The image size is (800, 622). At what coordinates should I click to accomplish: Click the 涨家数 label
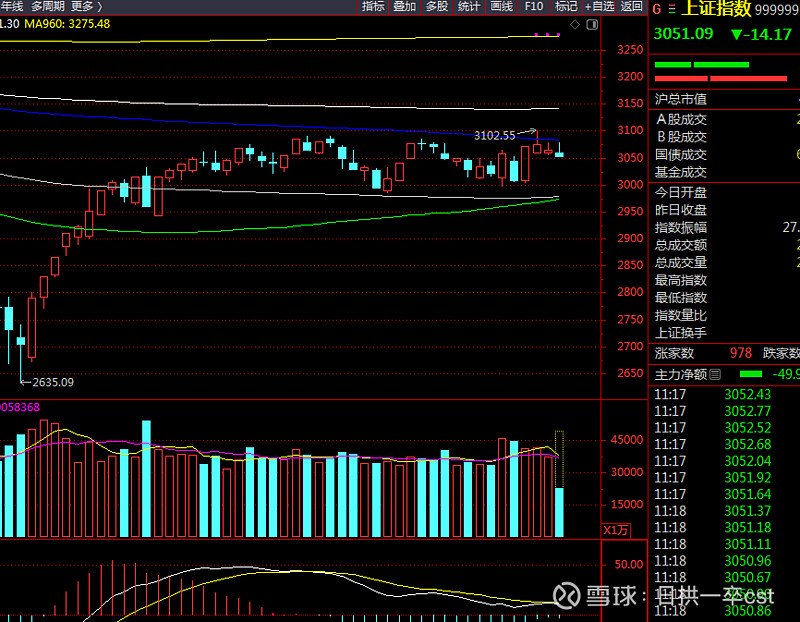coord(674,353)
